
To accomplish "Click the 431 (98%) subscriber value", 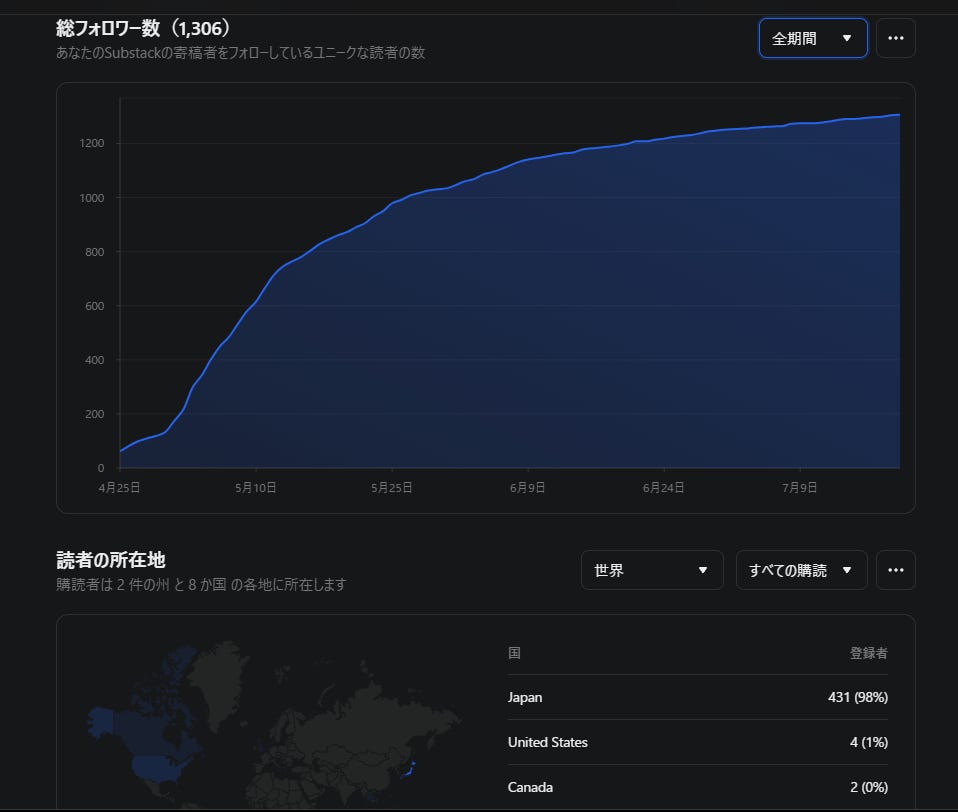I will pyautogui.click(x=858, y=697).
